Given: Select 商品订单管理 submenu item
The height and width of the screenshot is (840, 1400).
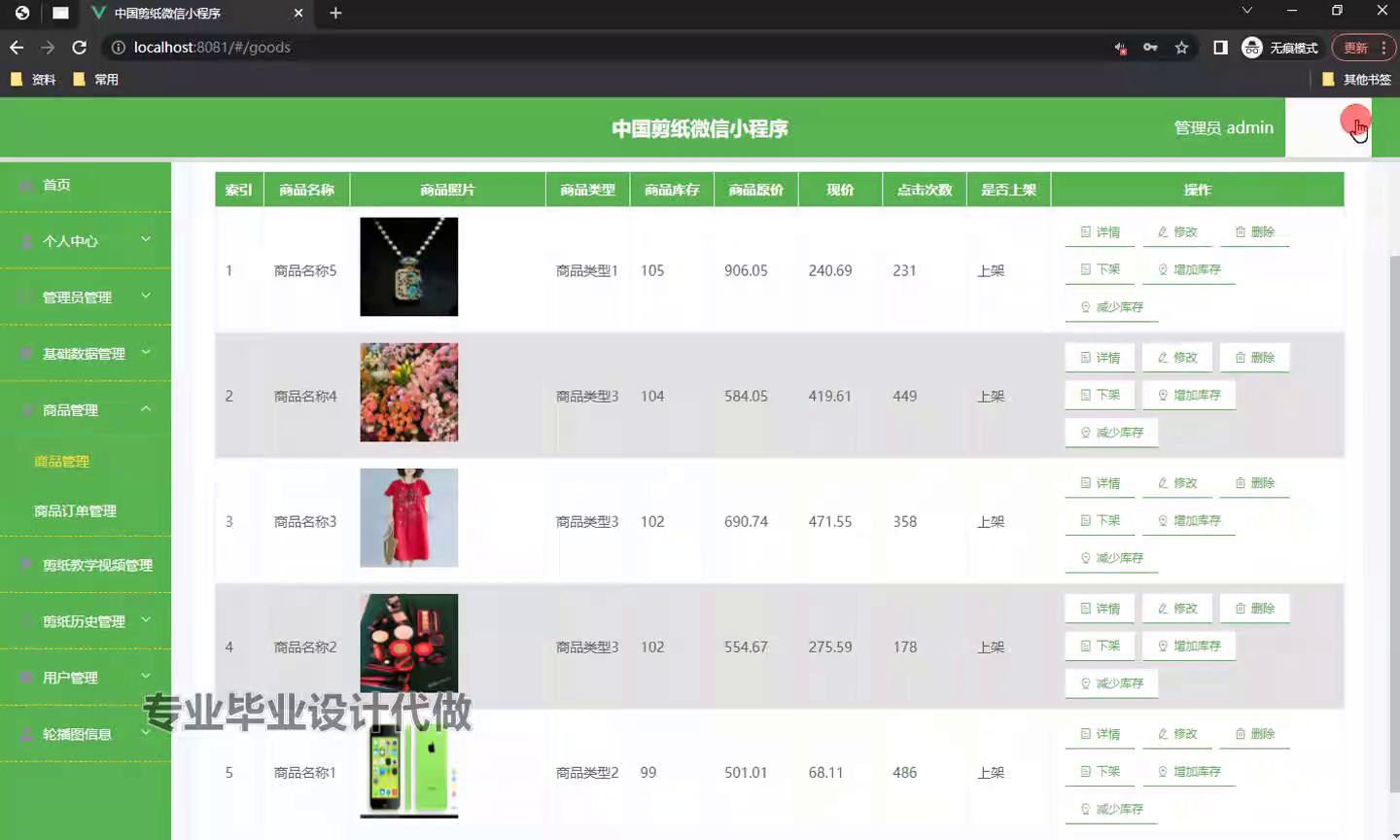Looking at the screenshot, I should [76, 510].
